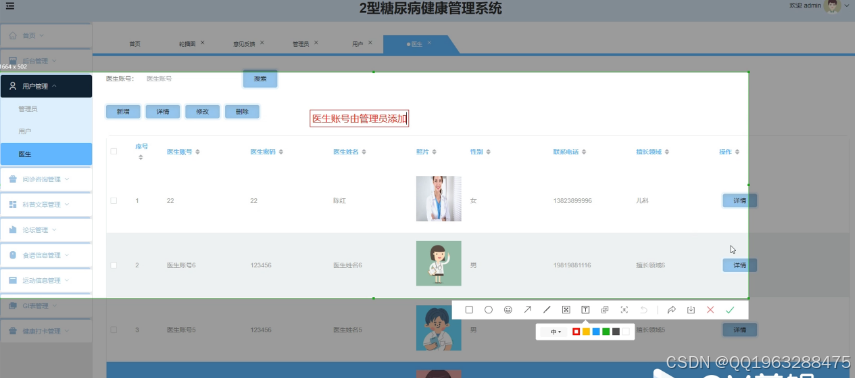855x378 pixels.
Task: Check the row 3 checkbox for 医生账号5
Action: point(113,329)
